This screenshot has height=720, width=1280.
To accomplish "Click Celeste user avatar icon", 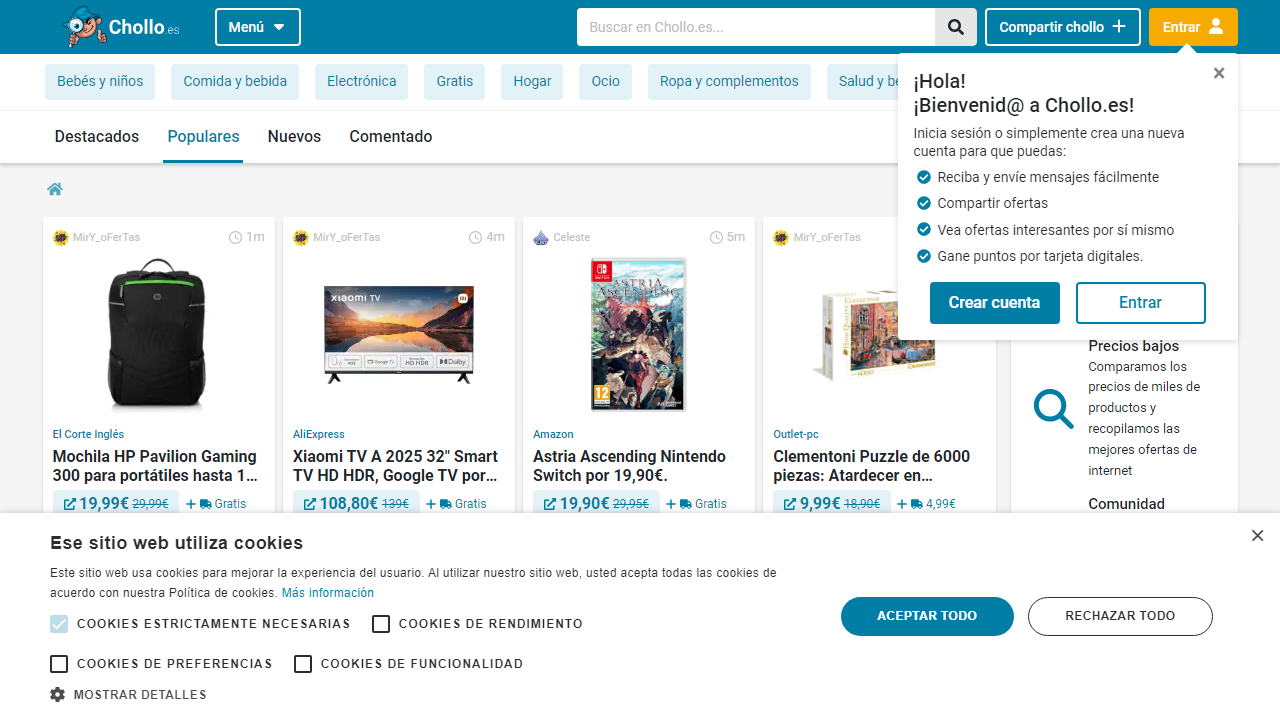I will click(541, 237).
